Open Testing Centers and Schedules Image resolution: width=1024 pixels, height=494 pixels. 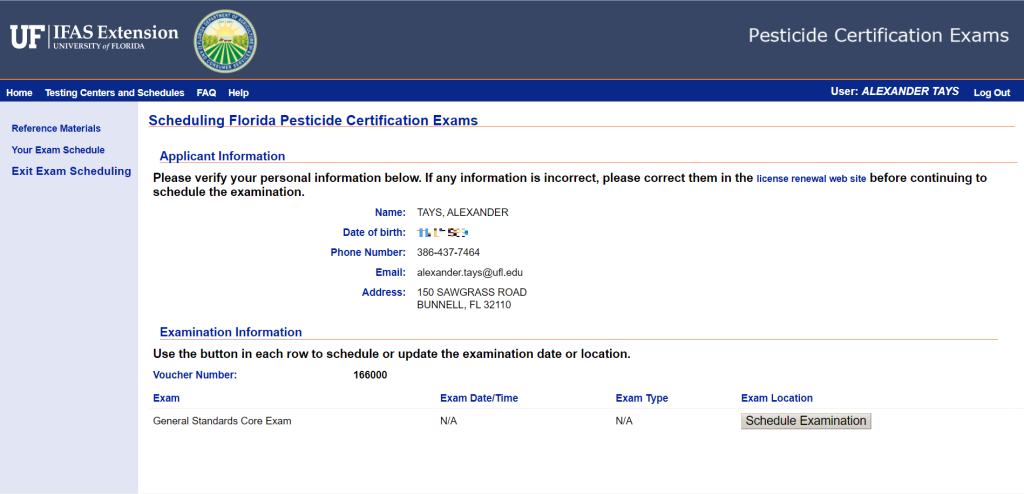pyautogui.click(x=114, y=93)
